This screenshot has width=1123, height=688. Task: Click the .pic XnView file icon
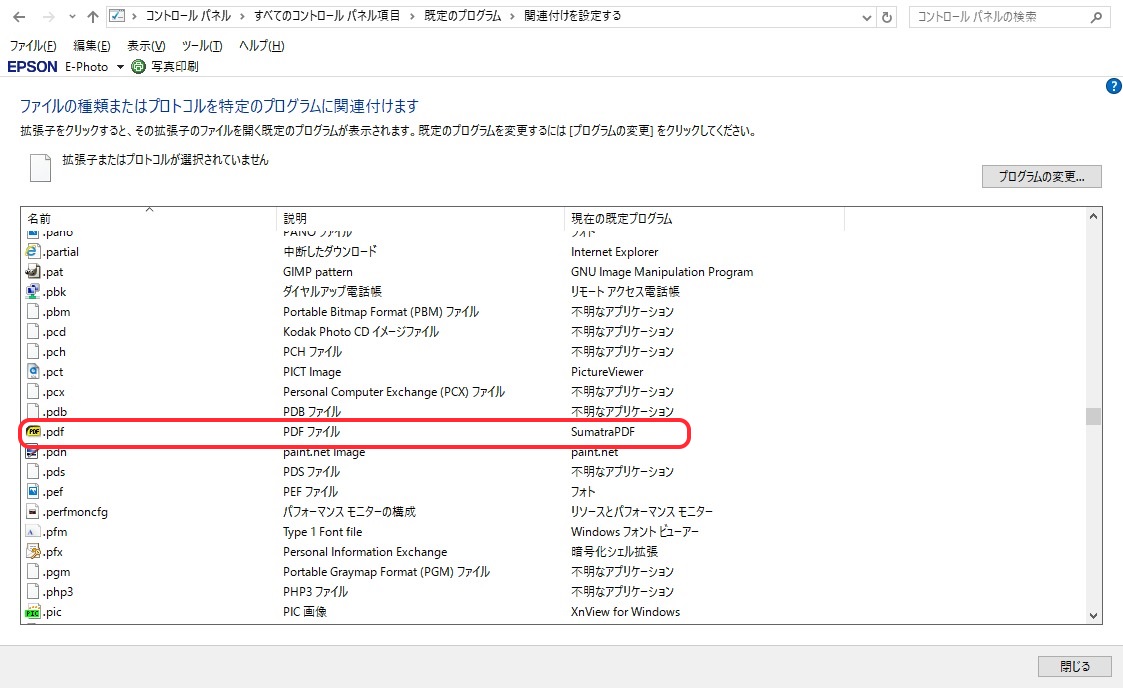(33, 612)
